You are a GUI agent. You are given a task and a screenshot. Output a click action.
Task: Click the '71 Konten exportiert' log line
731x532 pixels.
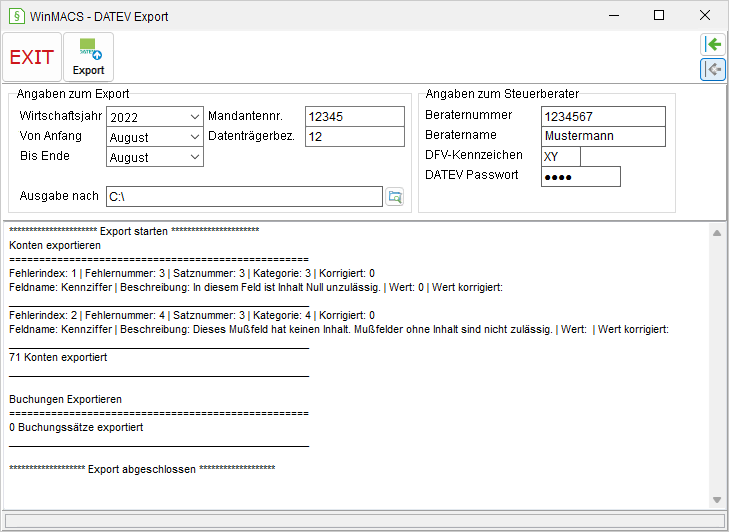[58, 357]
